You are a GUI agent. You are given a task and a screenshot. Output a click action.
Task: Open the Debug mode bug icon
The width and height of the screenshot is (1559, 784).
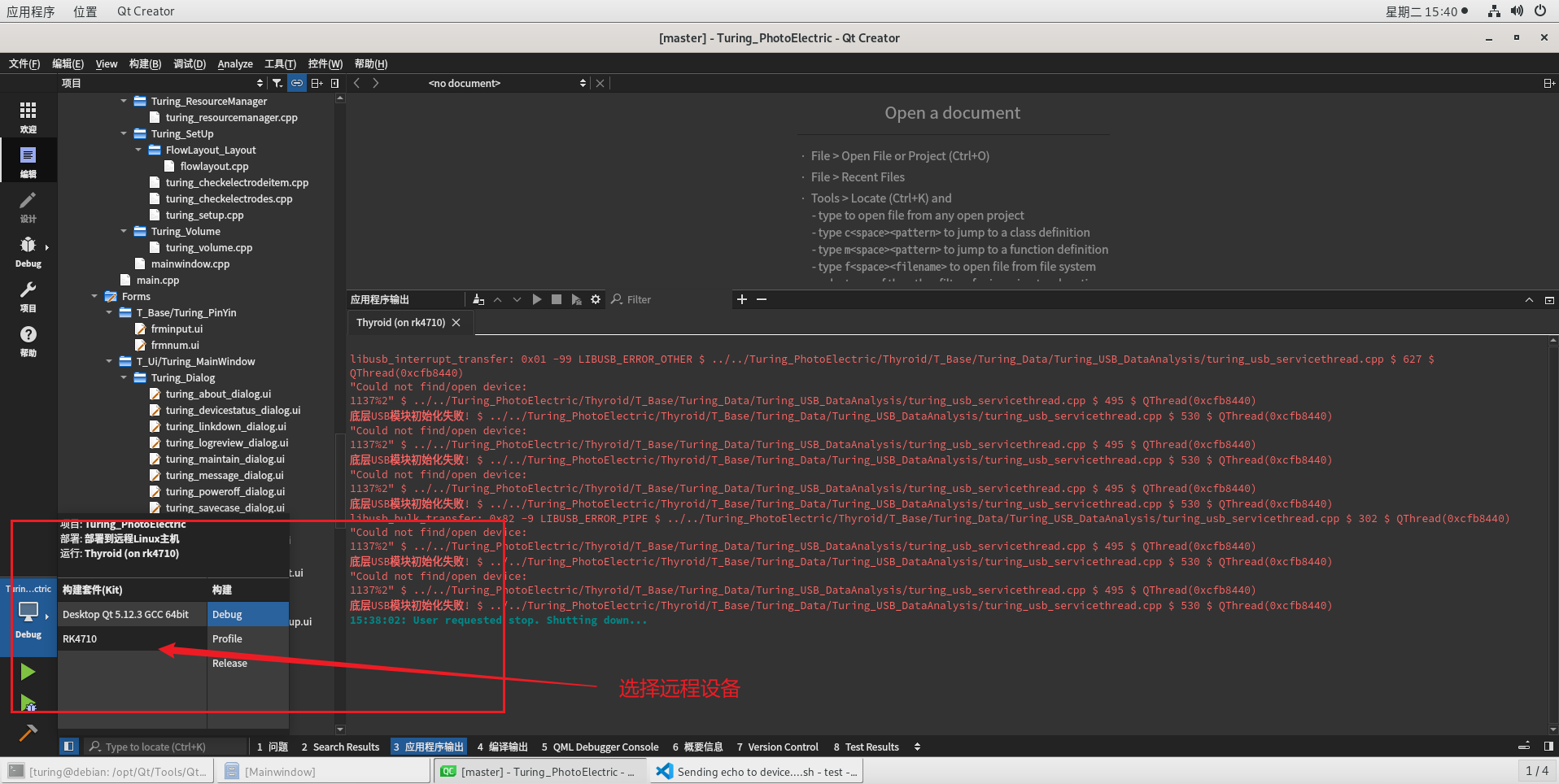28,250
